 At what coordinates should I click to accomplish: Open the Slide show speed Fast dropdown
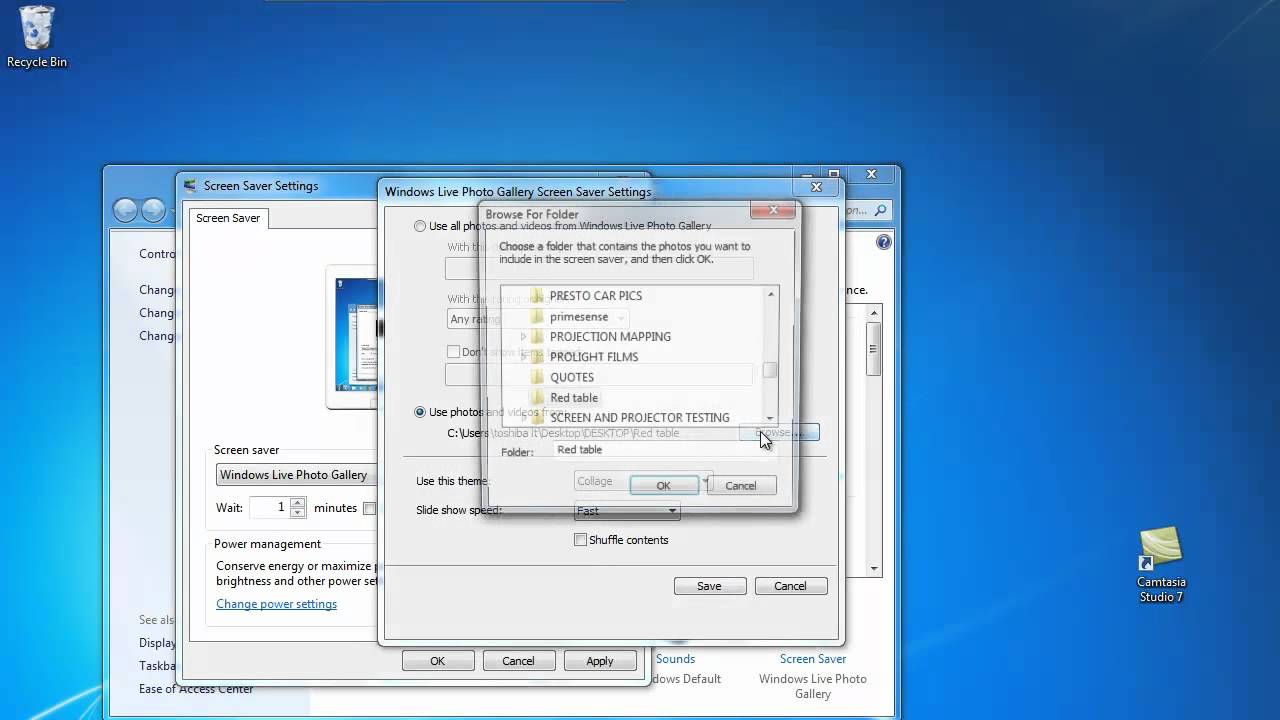point(627,511)
